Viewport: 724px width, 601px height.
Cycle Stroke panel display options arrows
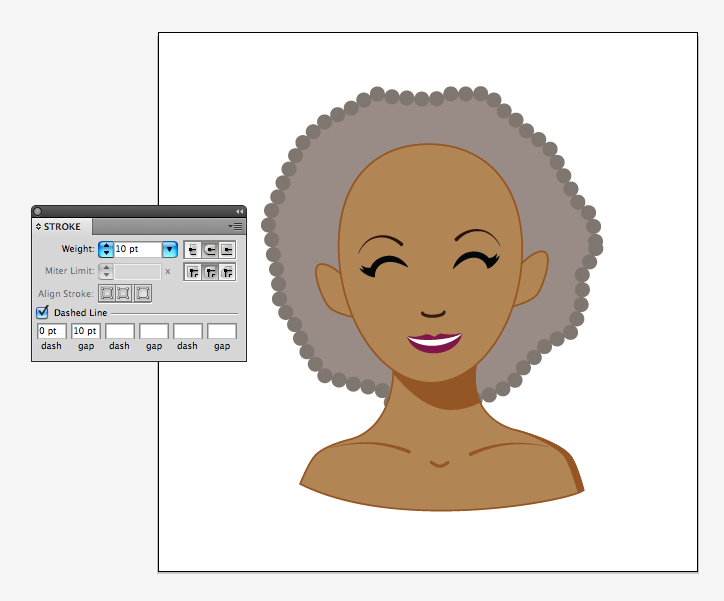pyautogui.click(x=38, y=227)
